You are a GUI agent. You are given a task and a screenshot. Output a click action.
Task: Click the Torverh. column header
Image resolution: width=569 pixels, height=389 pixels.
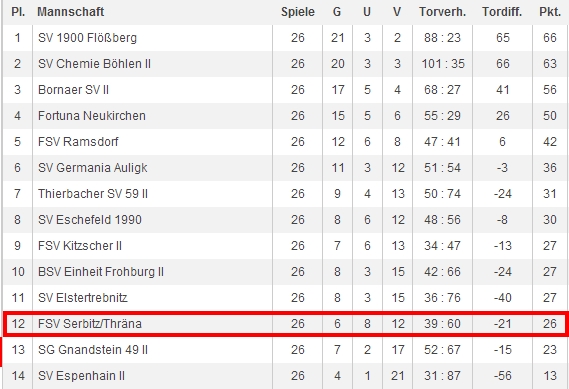[x=442, y=12]
